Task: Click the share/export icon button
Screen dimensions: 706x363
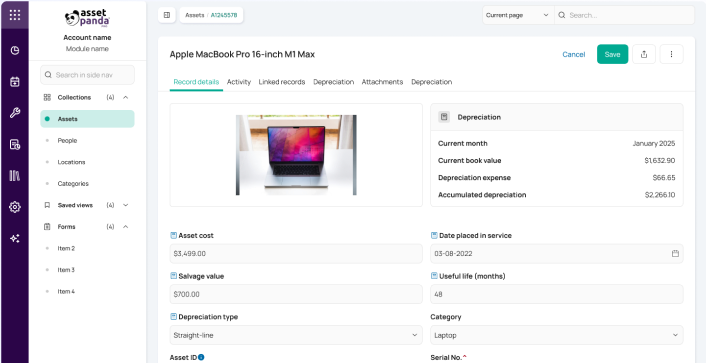Action: pos(644,54)
